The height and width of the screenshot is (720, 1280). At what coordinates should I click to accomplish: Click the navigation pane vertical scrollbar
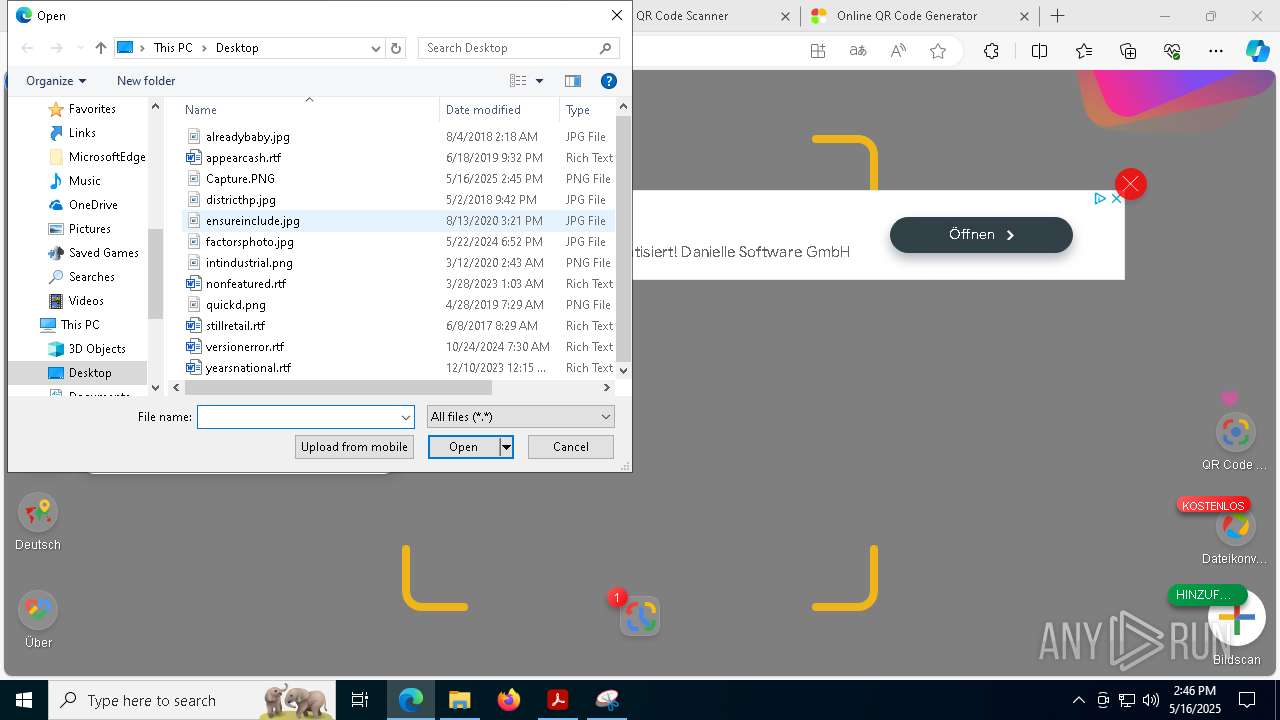coord(155,272)
